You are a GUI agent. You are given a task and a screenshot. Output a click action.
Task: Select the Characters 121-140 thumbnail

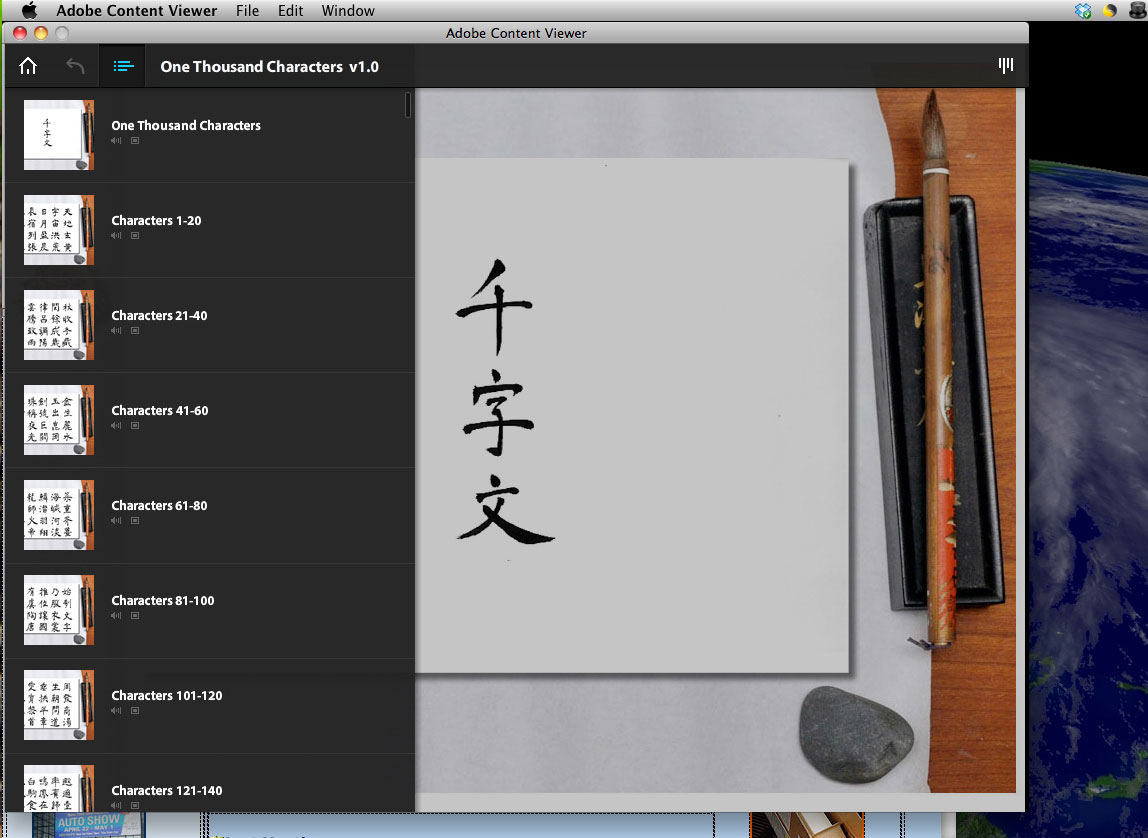pos(59,788)
